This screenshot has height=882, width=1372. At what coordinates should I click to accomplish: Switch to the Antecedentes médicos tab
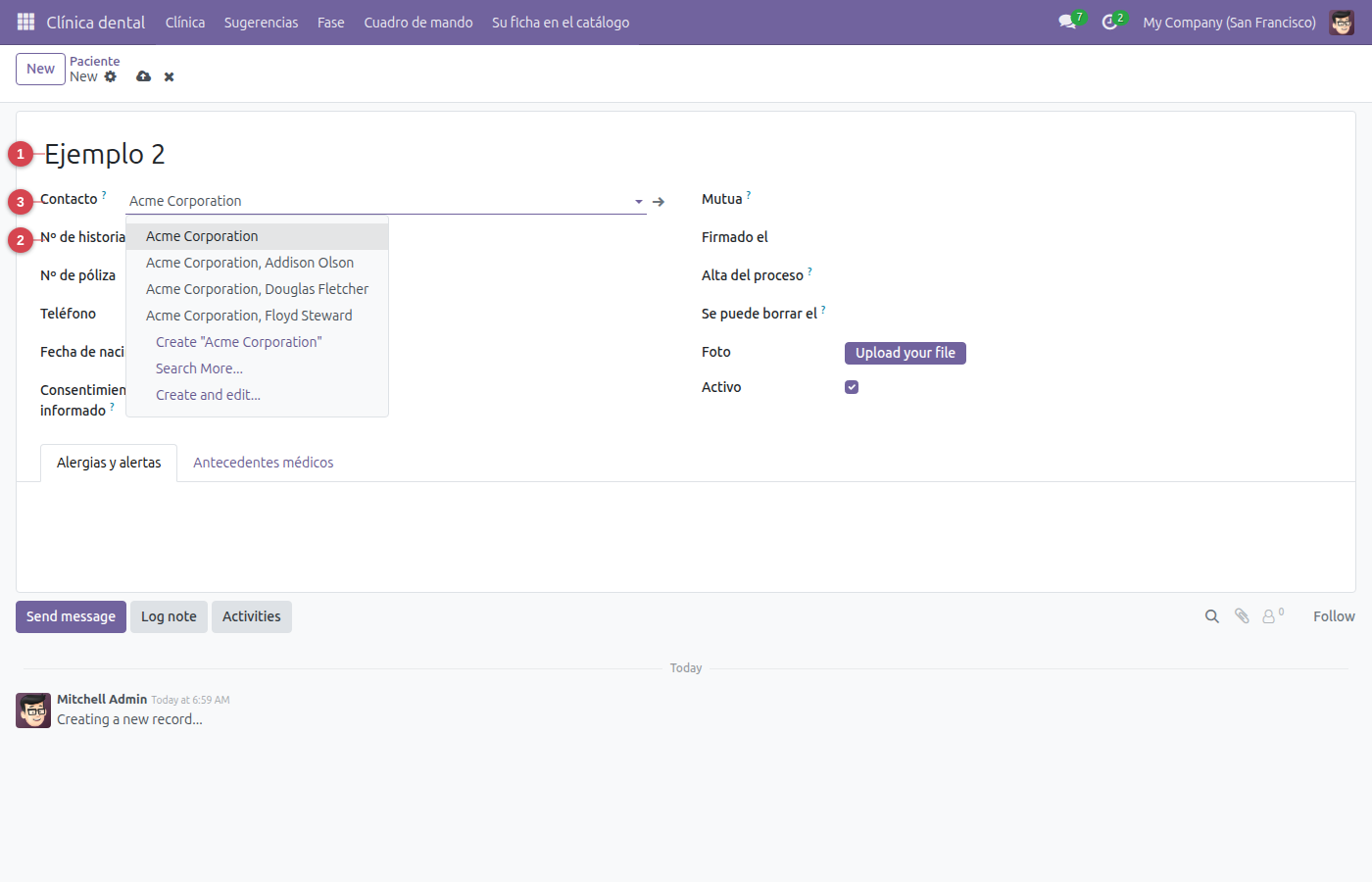[x=264, y=463]
